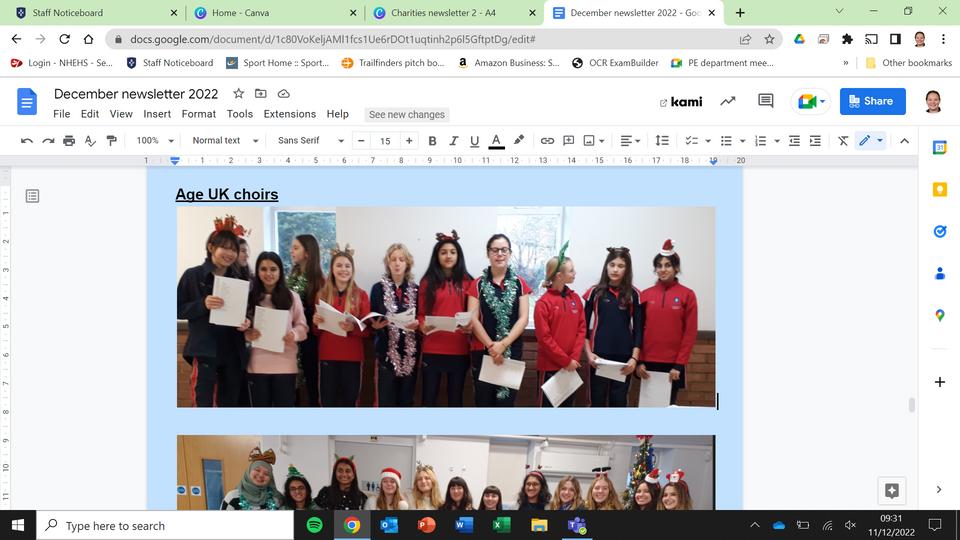Open the Tasks side panel
Image resolution: width=960 pixels, height=540 pixels.
tap(940, 231)
